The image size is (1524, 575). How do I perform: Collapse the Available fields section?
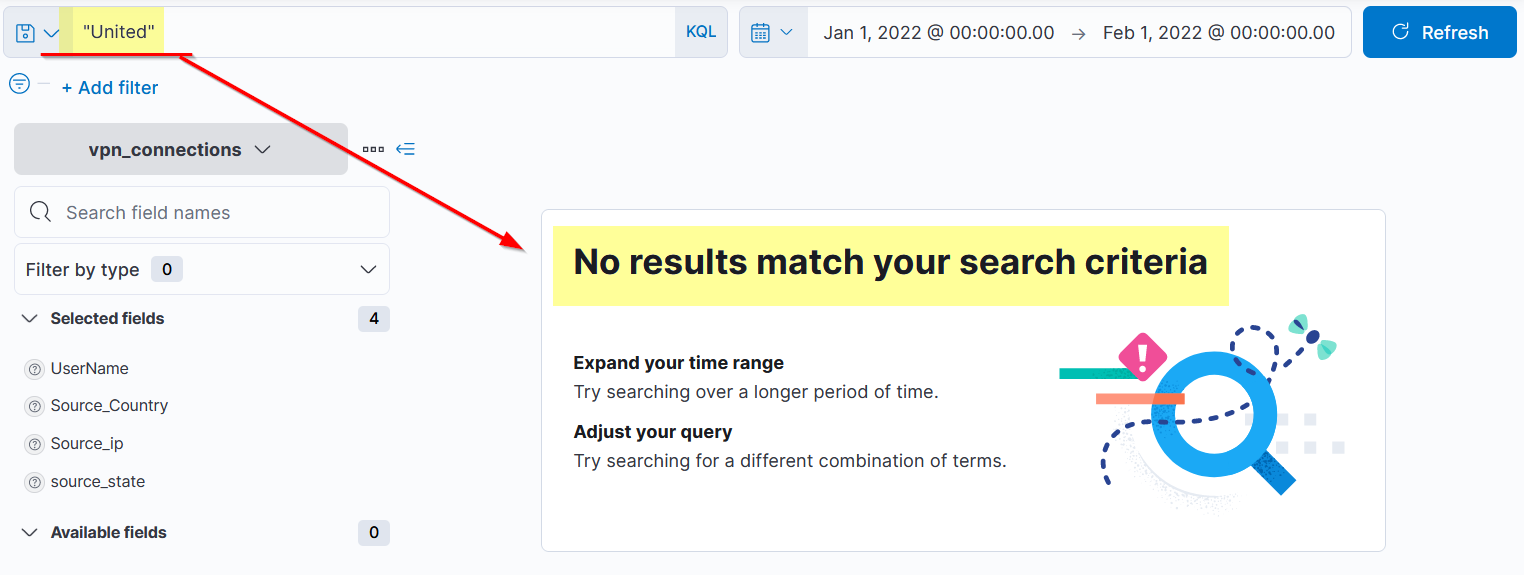tap(30, 533)
